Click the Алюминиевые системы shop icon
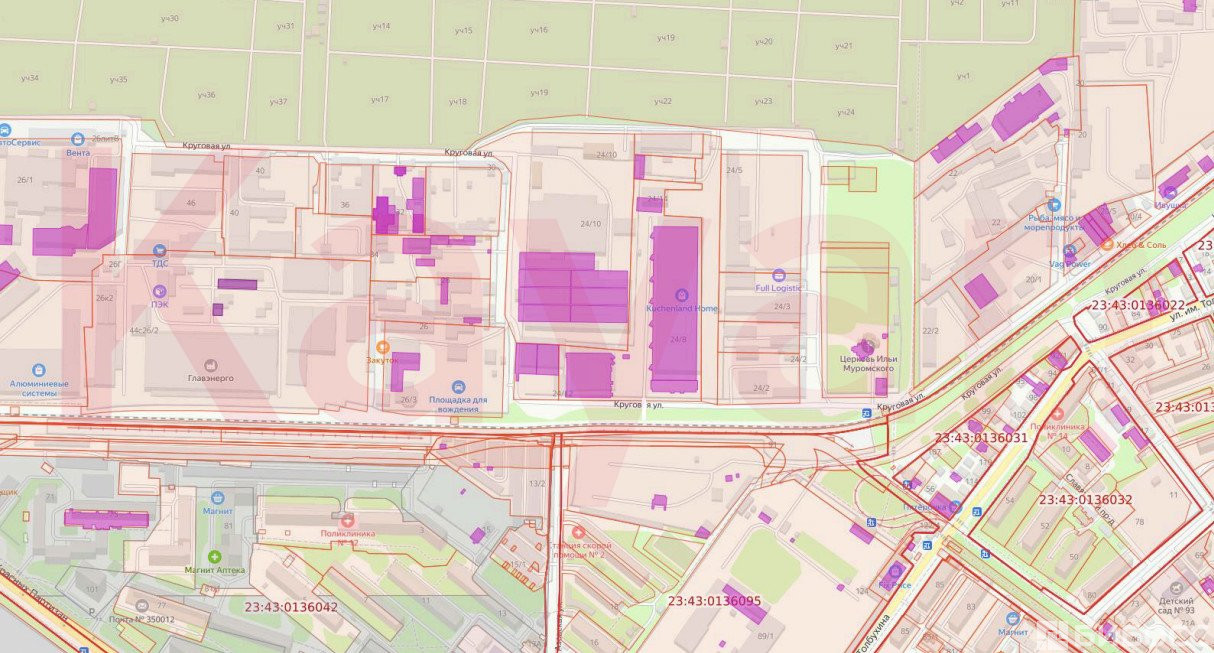 click(38, 370)
